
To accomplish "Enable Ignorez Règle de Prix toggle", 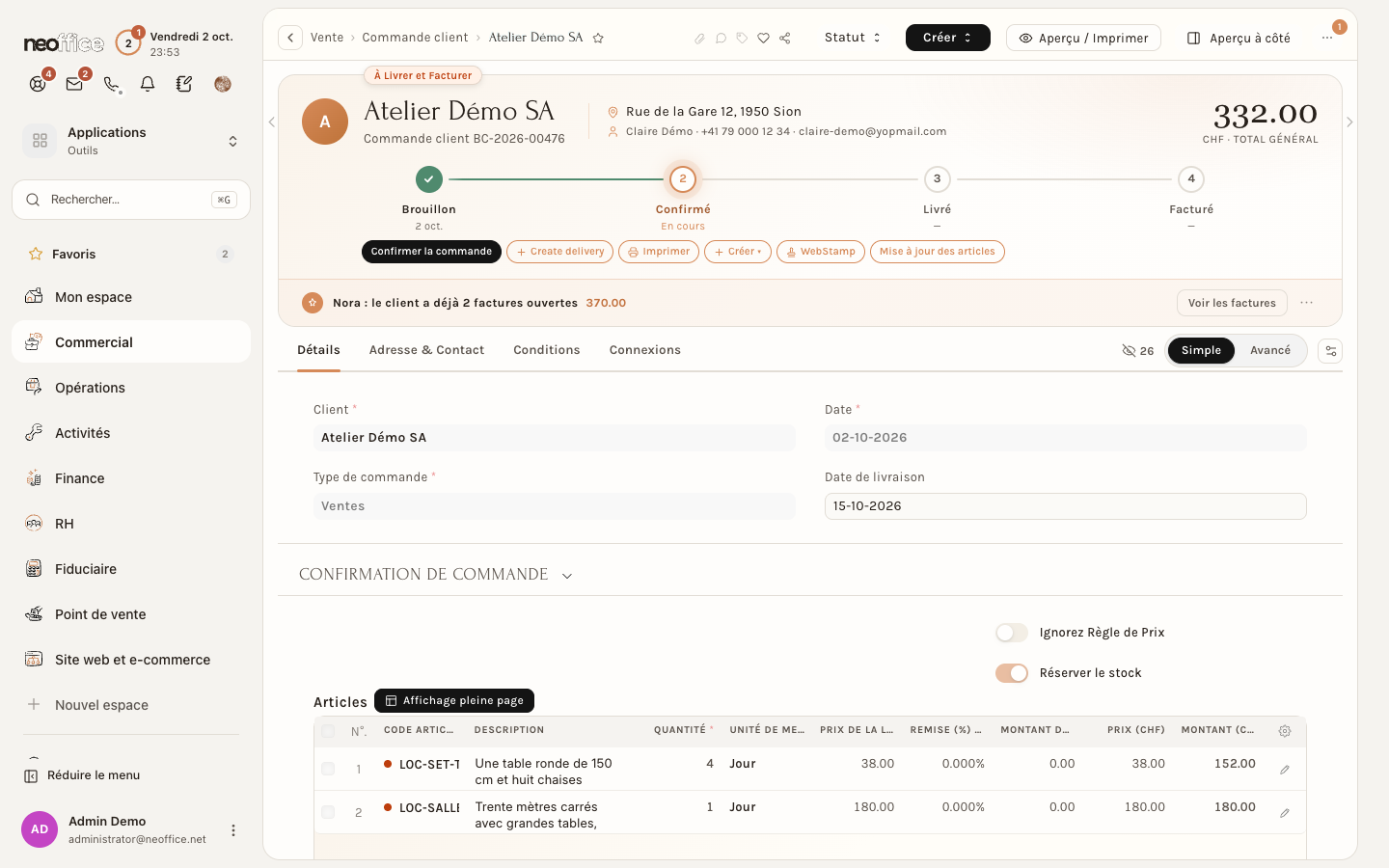I will pos(1012,633).
